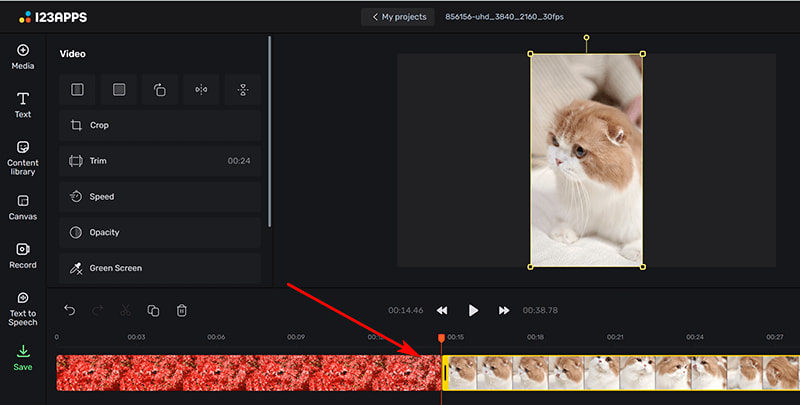Open the Speed option
800x405 pixels.
click(160, 196)
